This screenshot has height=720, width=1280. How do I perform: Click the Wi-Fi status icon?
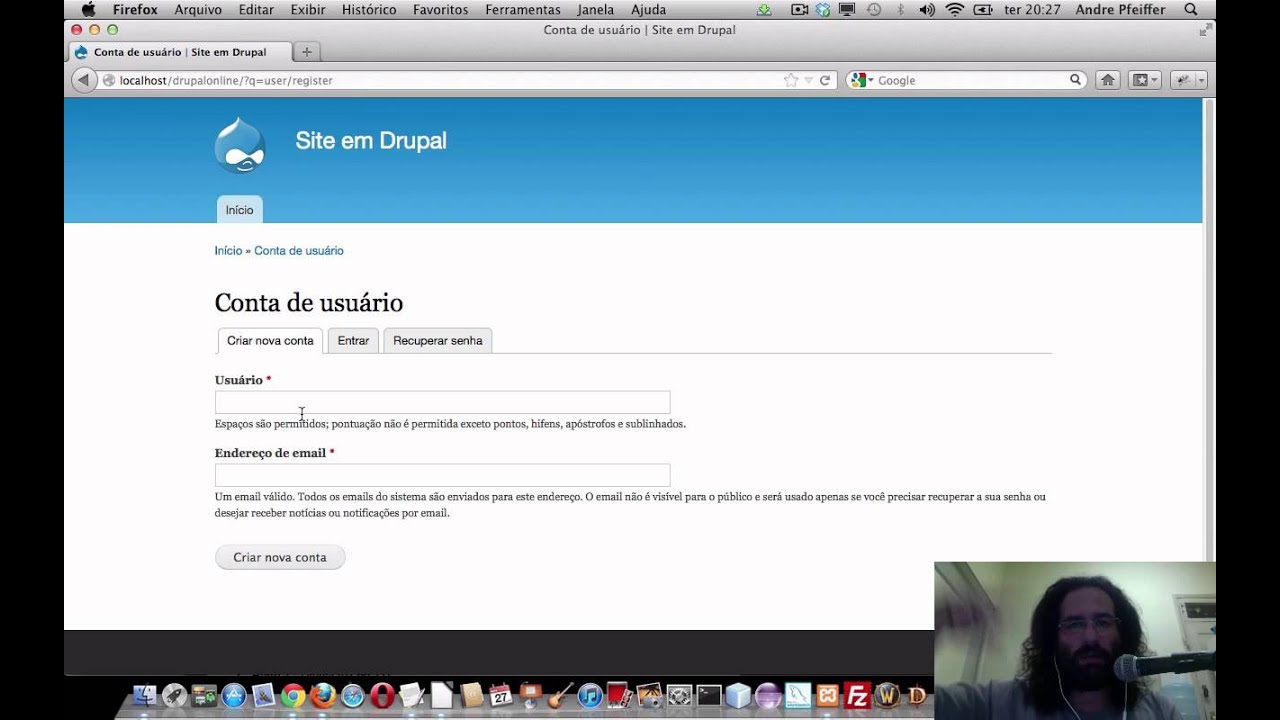954,9
